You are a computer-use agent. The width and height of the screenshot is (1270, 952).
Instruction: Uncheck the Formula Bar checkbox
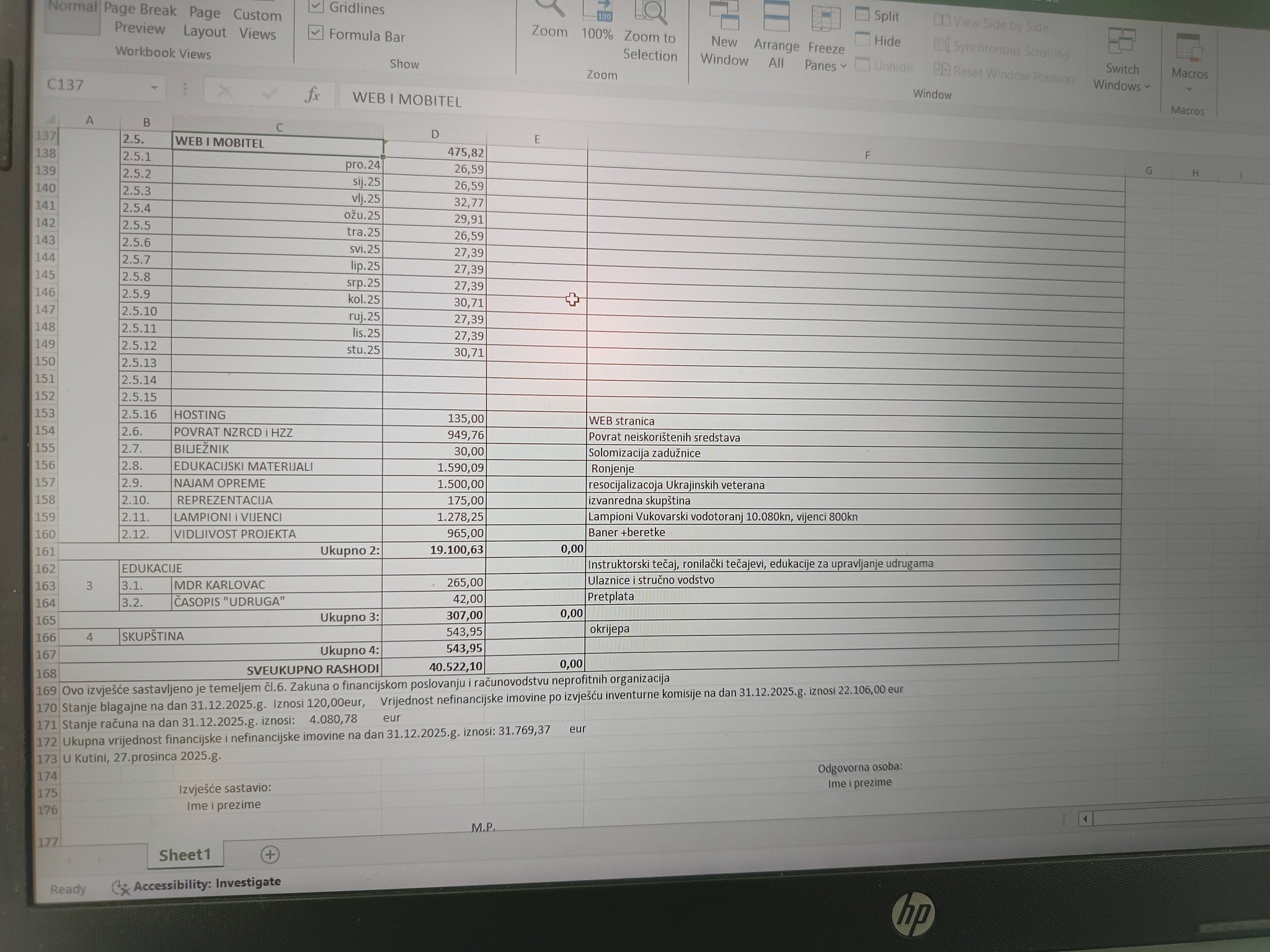(x=316, y=33)
